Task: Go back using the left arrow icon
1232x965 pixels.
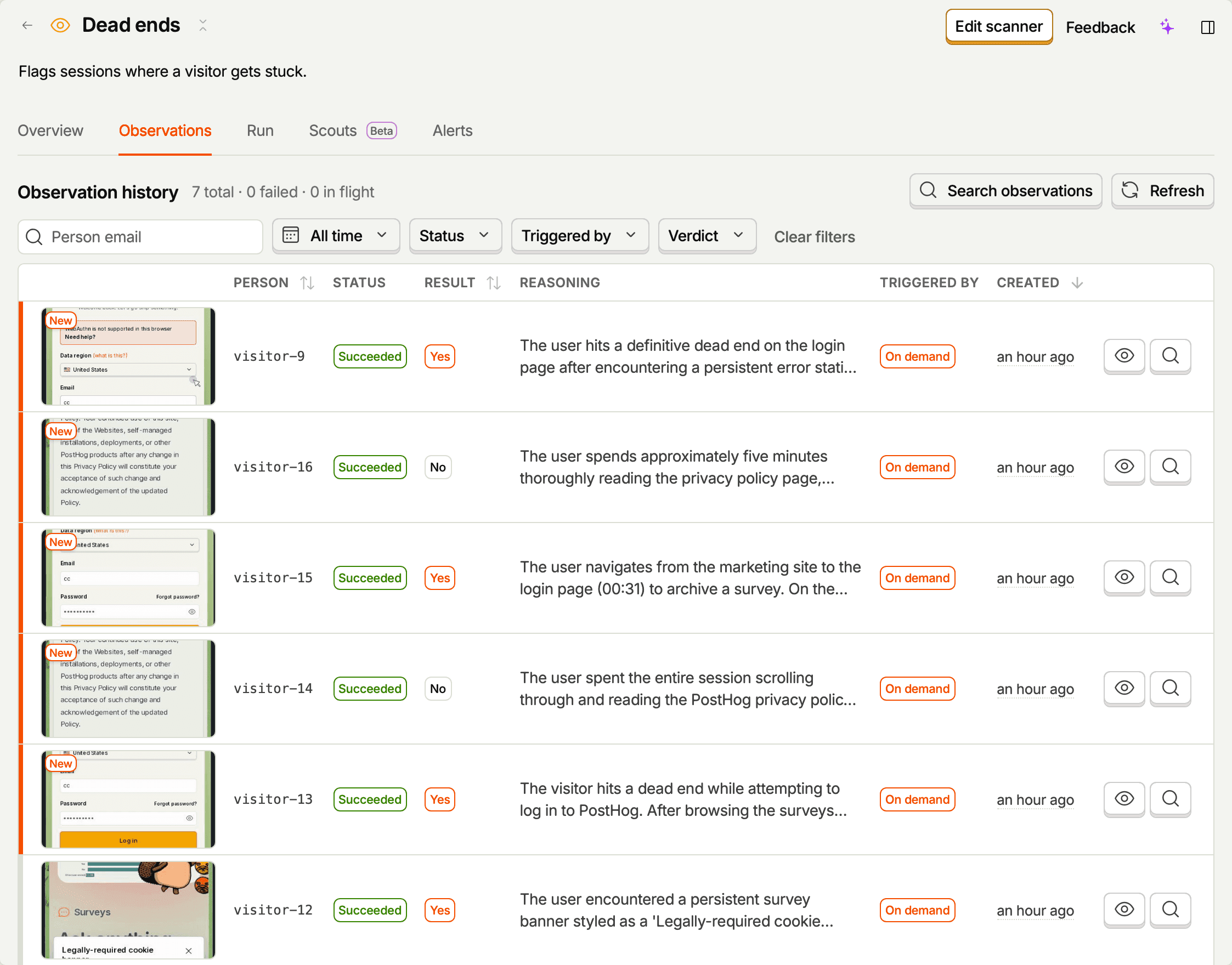Action: pos(27,25)
